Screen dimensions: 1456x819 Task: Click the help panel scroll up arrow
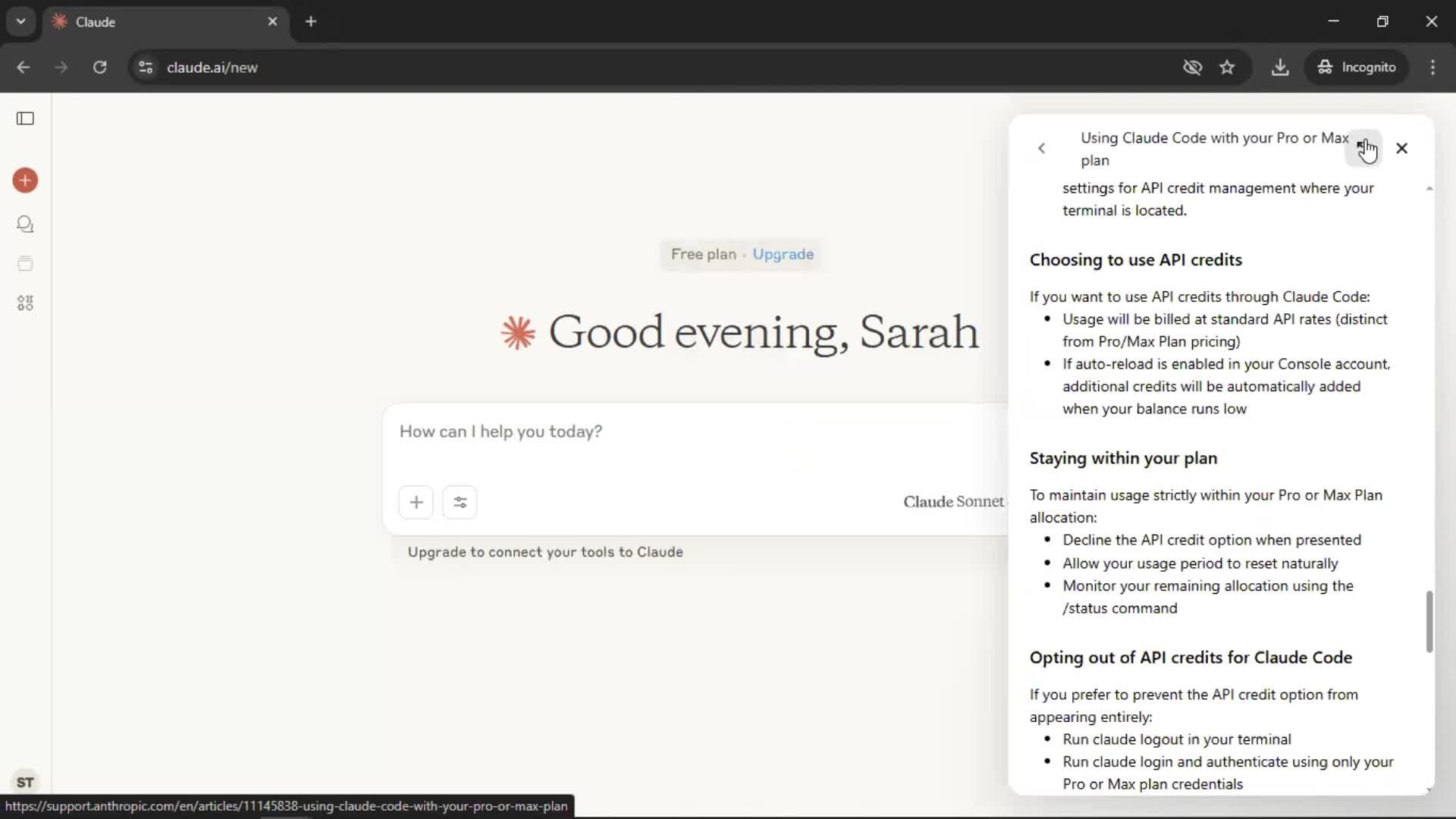coord(1429,188)
